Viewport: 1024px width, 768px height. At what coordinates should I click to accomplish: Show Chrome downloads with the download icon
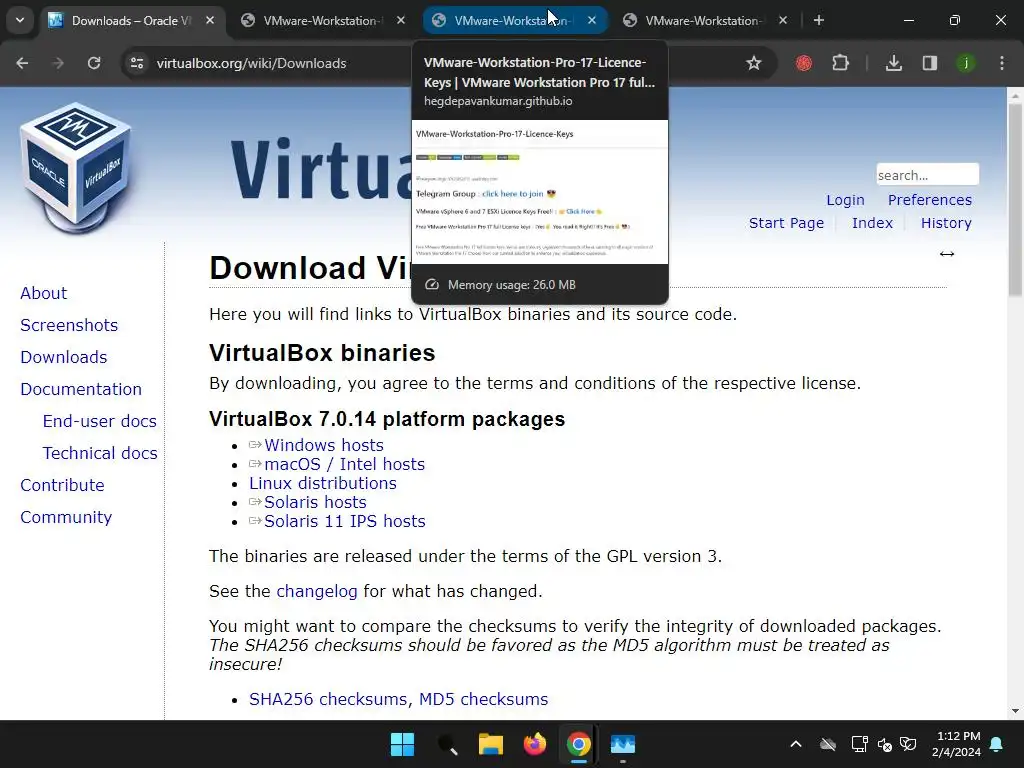pos(893,63)
